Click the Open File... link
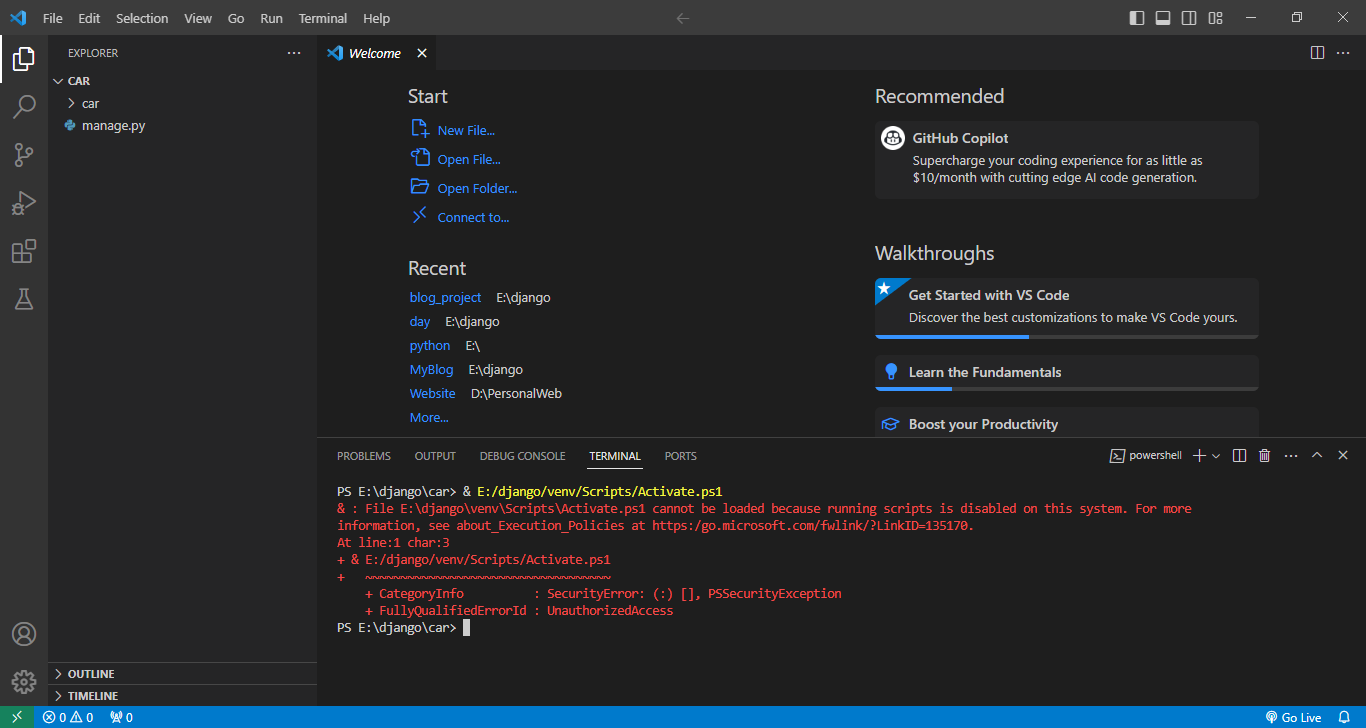This screenshot has width=1366, height=728. click(x=456, y=159)
